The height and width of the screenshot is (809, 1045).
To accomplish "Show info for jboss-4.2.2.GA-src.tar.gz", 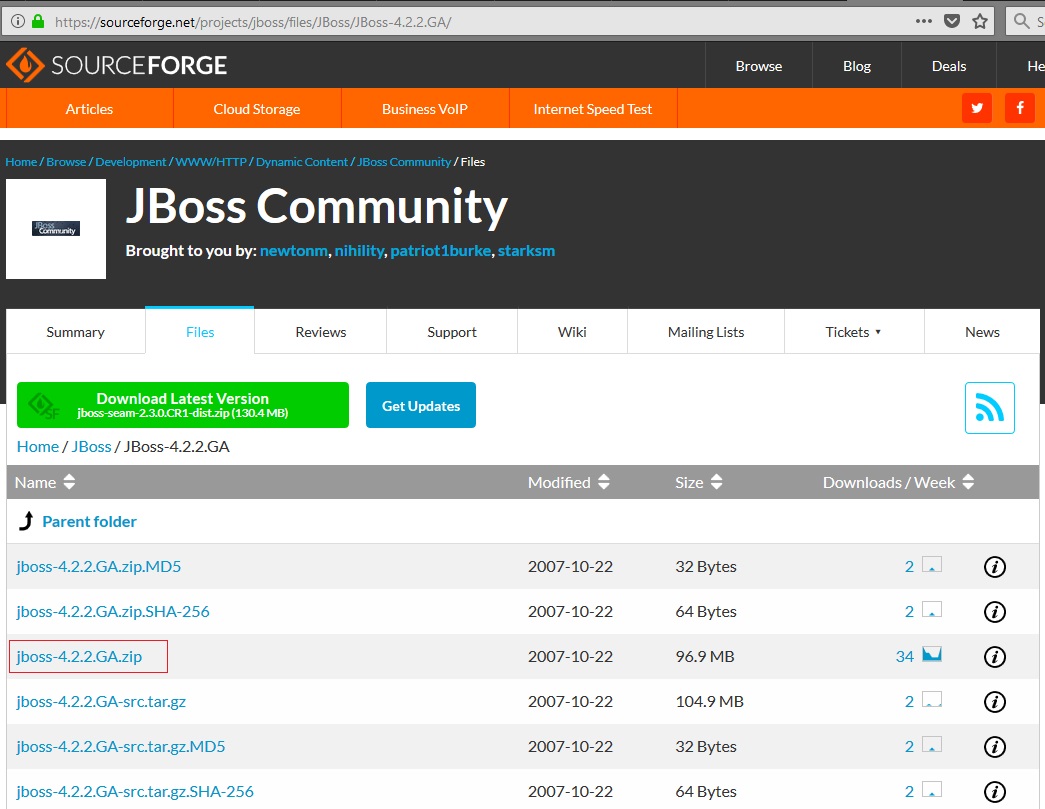I will [994, 702].
